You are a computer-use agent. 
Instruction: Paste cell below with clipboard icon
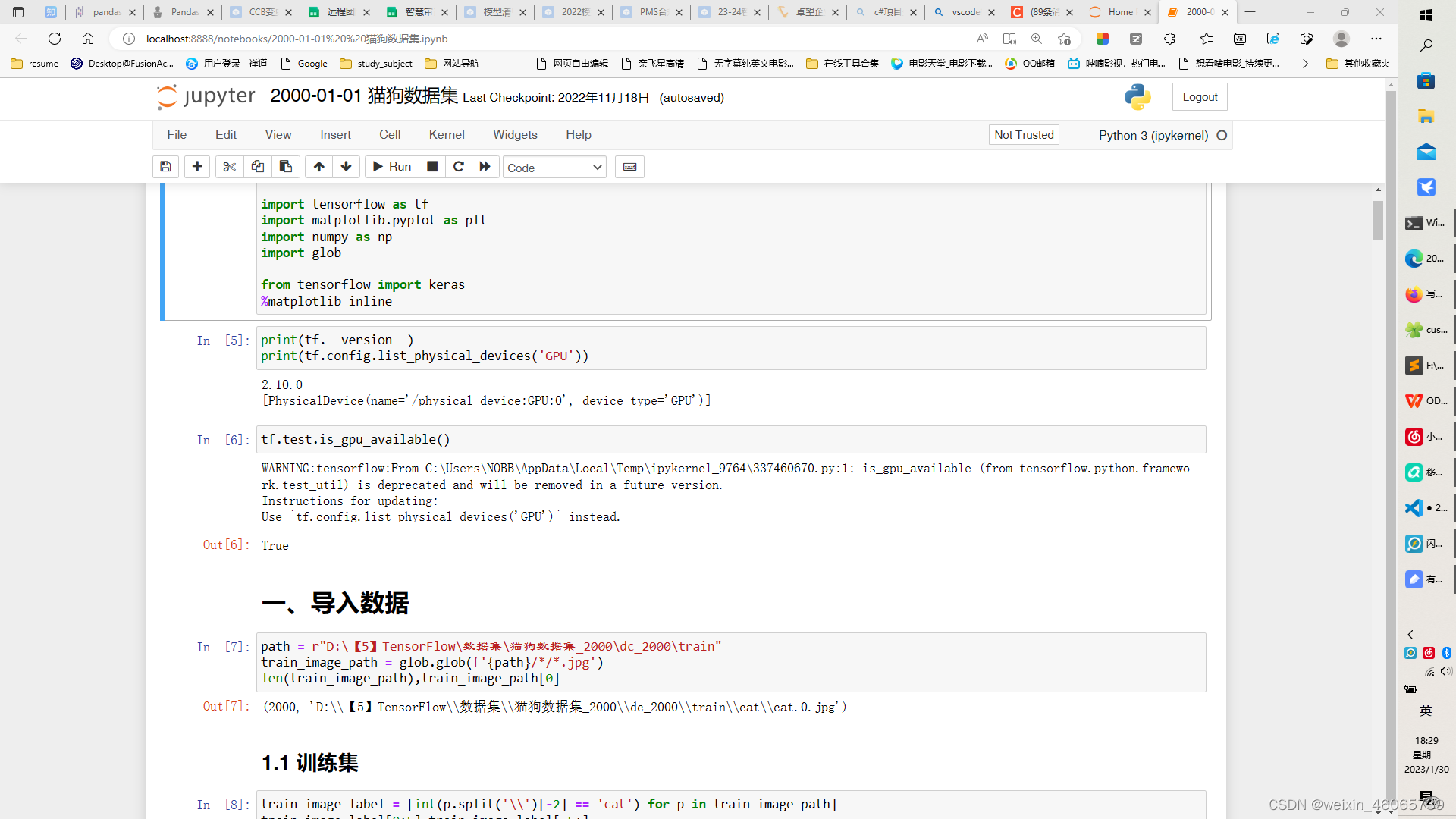click(286, 167)
